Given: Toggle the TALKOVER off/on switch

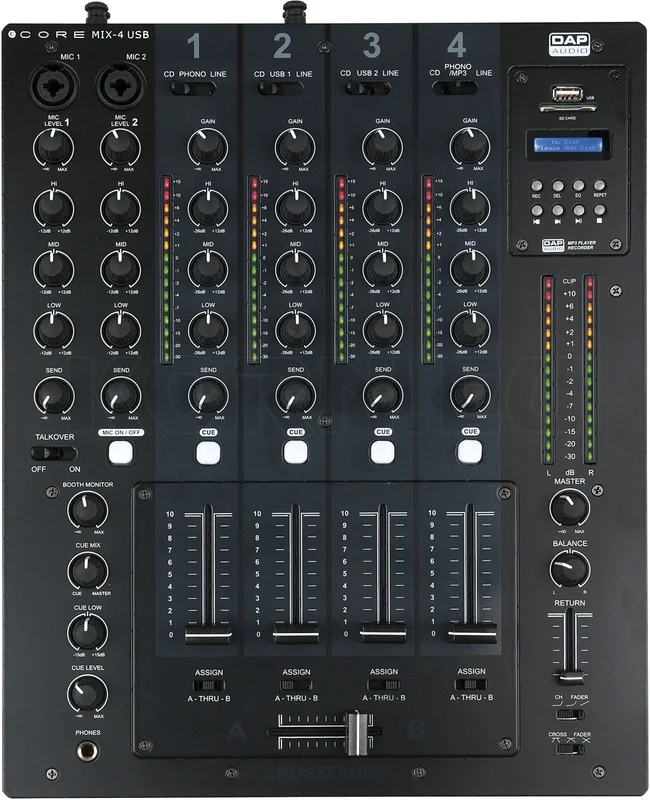Looking at the screenshot, I should click(54, 453).
